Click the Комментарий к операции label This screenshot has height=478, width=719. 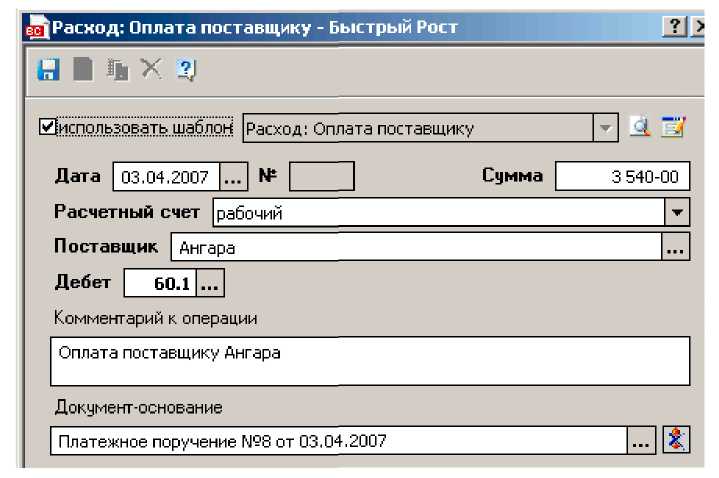pos(155,318)
